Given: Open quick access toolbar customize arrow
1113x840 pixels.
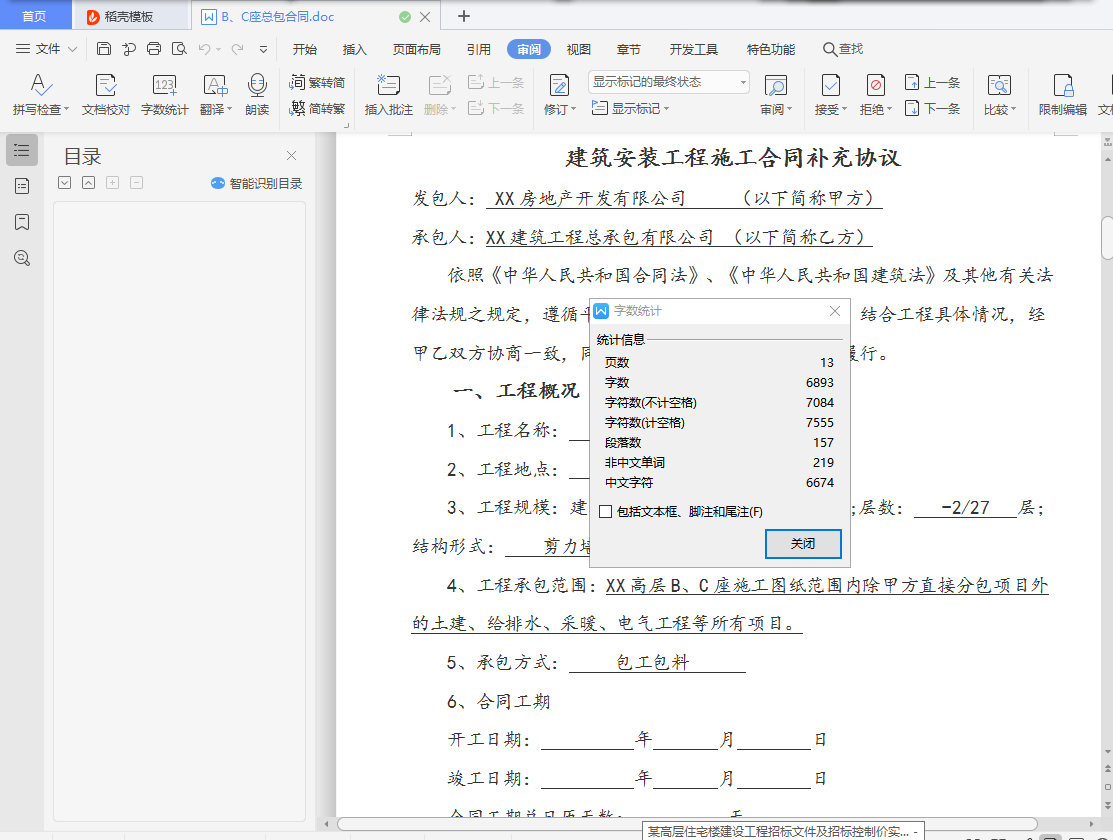Looking at the screenshot, I should click(x=263, y=49).
